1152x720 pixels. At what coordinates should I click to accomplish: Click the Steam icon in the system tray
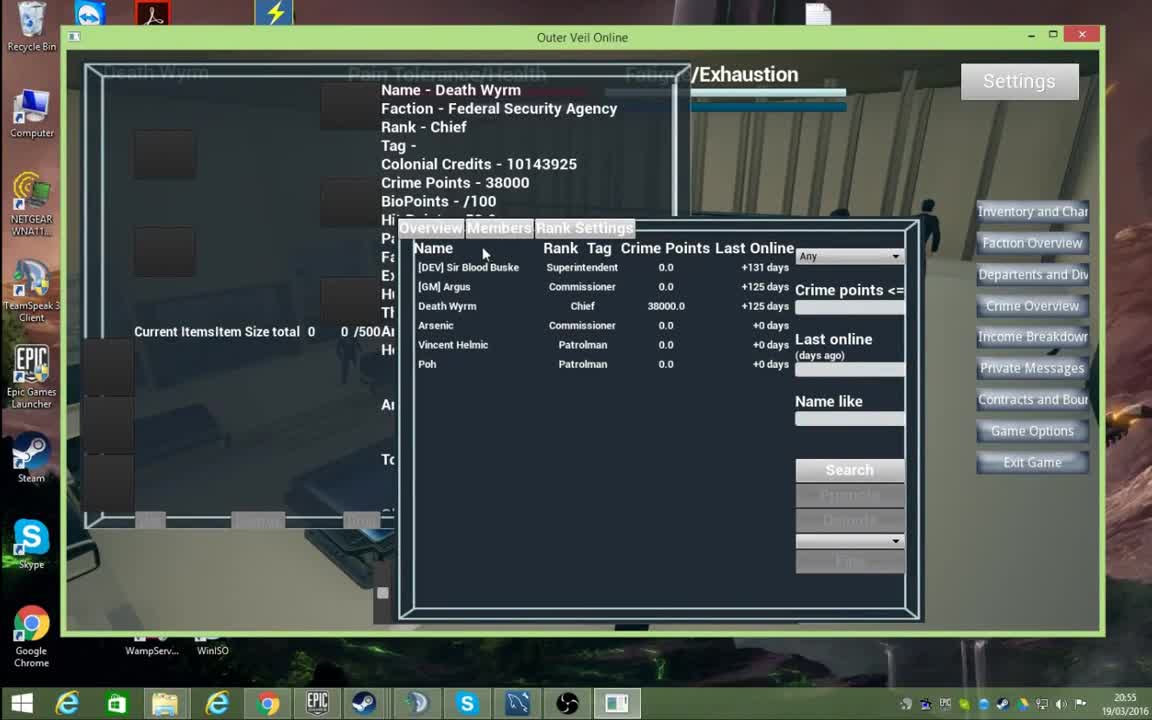pyautogui.click(x=1003, y=705)
